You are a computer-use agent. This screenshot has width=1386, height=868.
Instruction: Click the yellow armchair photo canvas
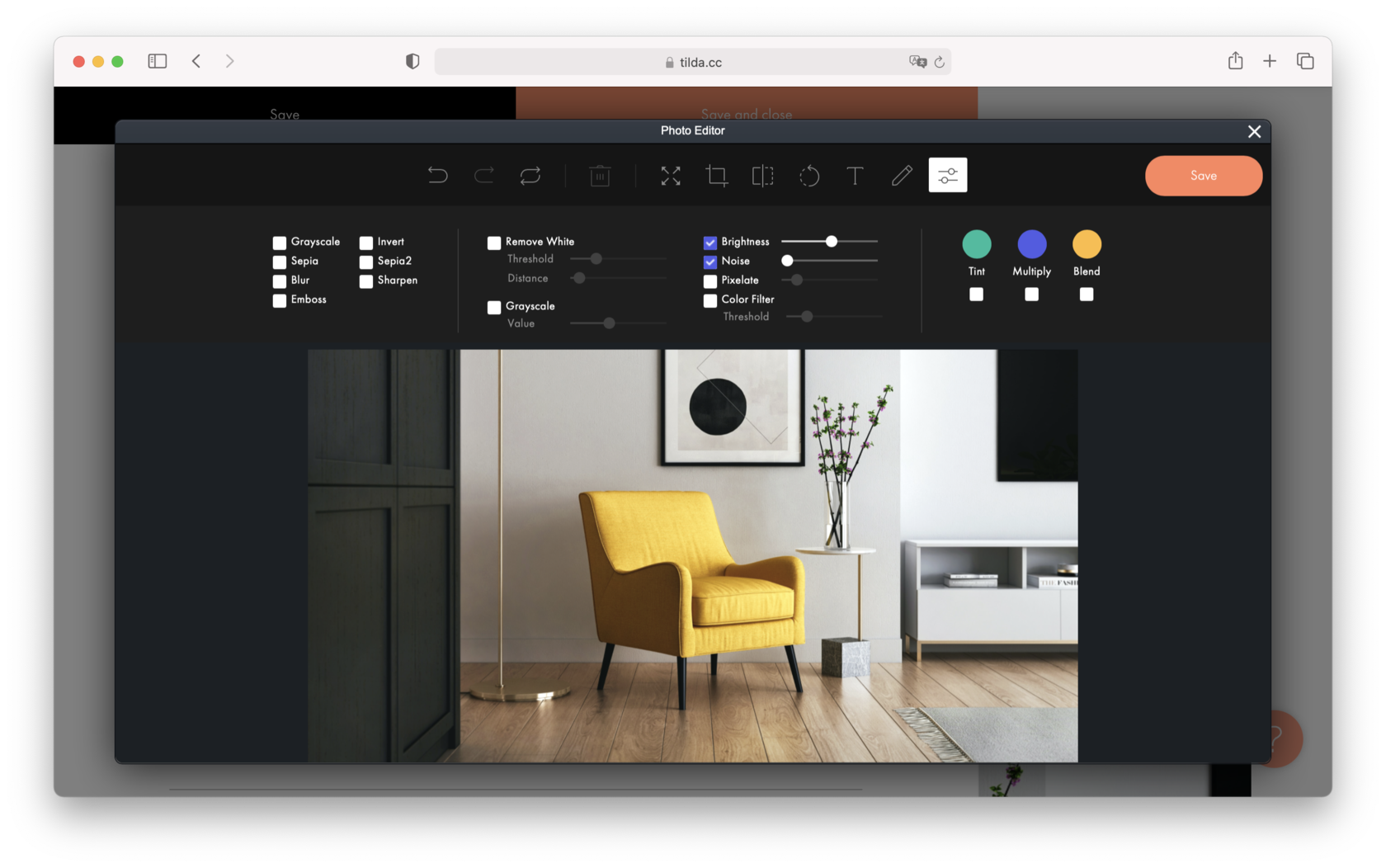693,555
